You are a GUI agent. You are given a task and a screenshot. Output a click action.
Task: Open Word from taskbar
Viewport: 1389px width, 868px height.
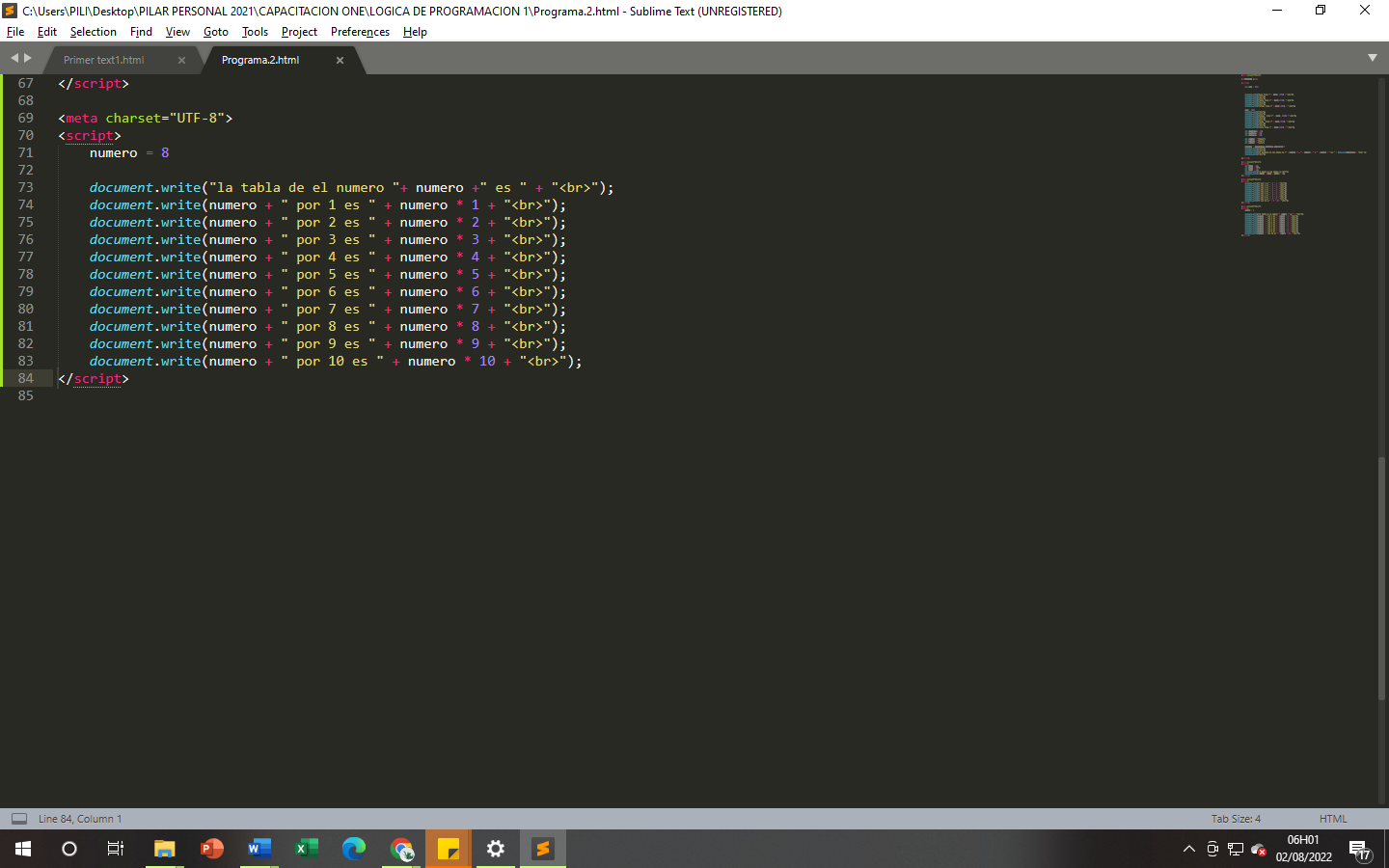[x=259, y=849]
